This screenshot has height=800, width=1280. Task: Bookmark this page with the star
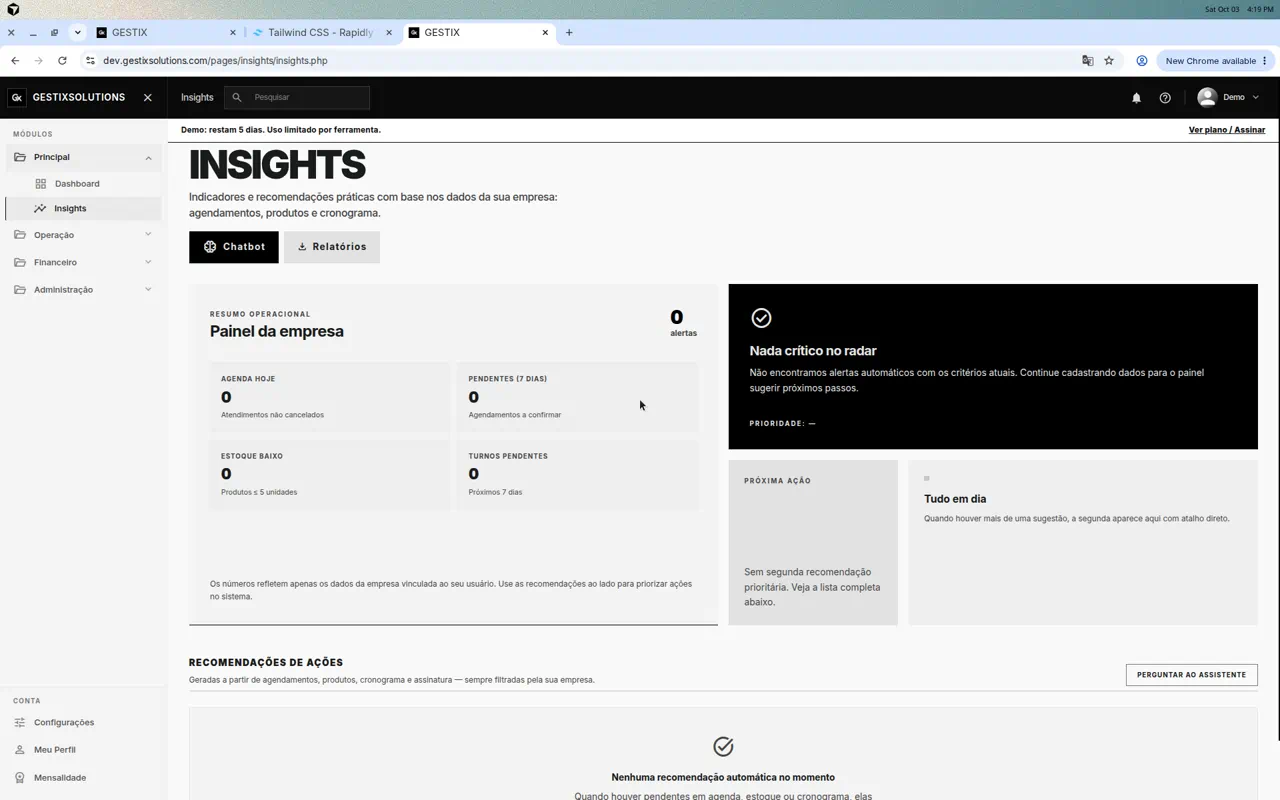point(1109,61)
